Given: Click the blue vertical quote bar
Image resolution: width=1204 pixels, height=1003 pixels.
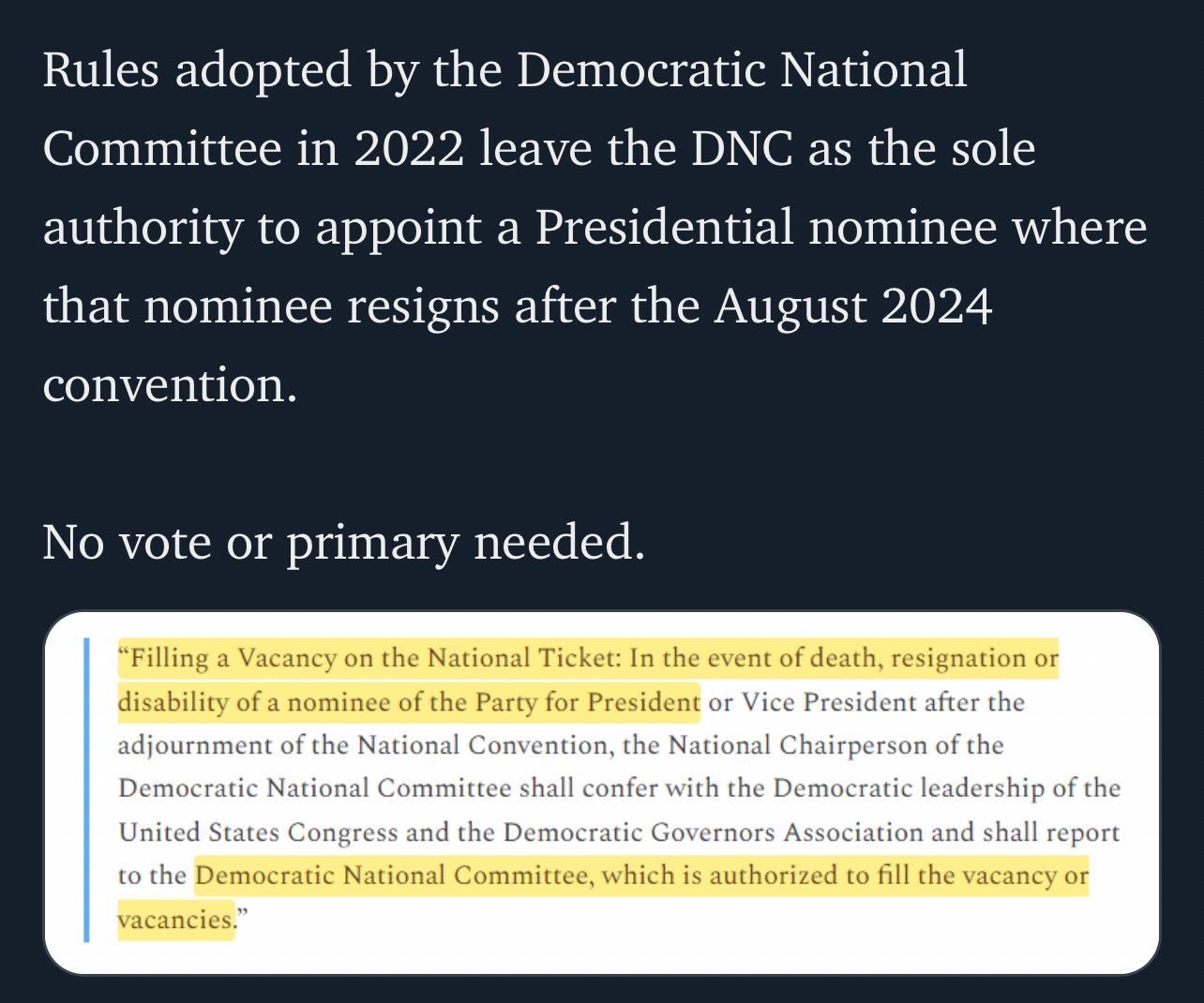Looking at the screenshot, I should pyautogui.click(x=86, y=789).
